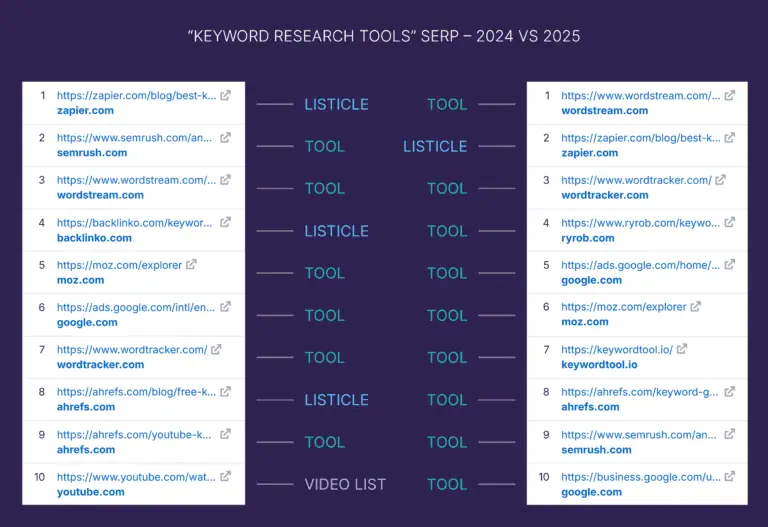The width and height of the screenshot is (768, 527).
Task: Open the ads.google.com/intl/en URL link
Action: [x=136, y=308]
